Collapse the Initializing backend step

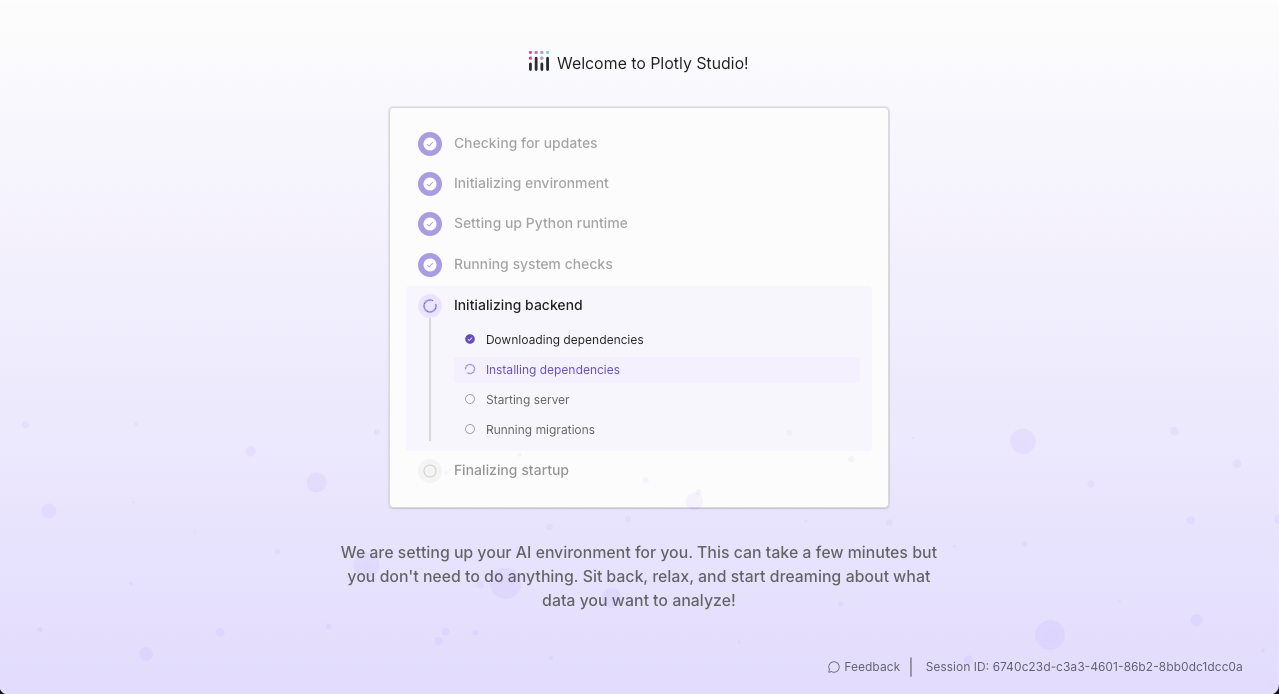pyautogui.click(x=639, y=305)
